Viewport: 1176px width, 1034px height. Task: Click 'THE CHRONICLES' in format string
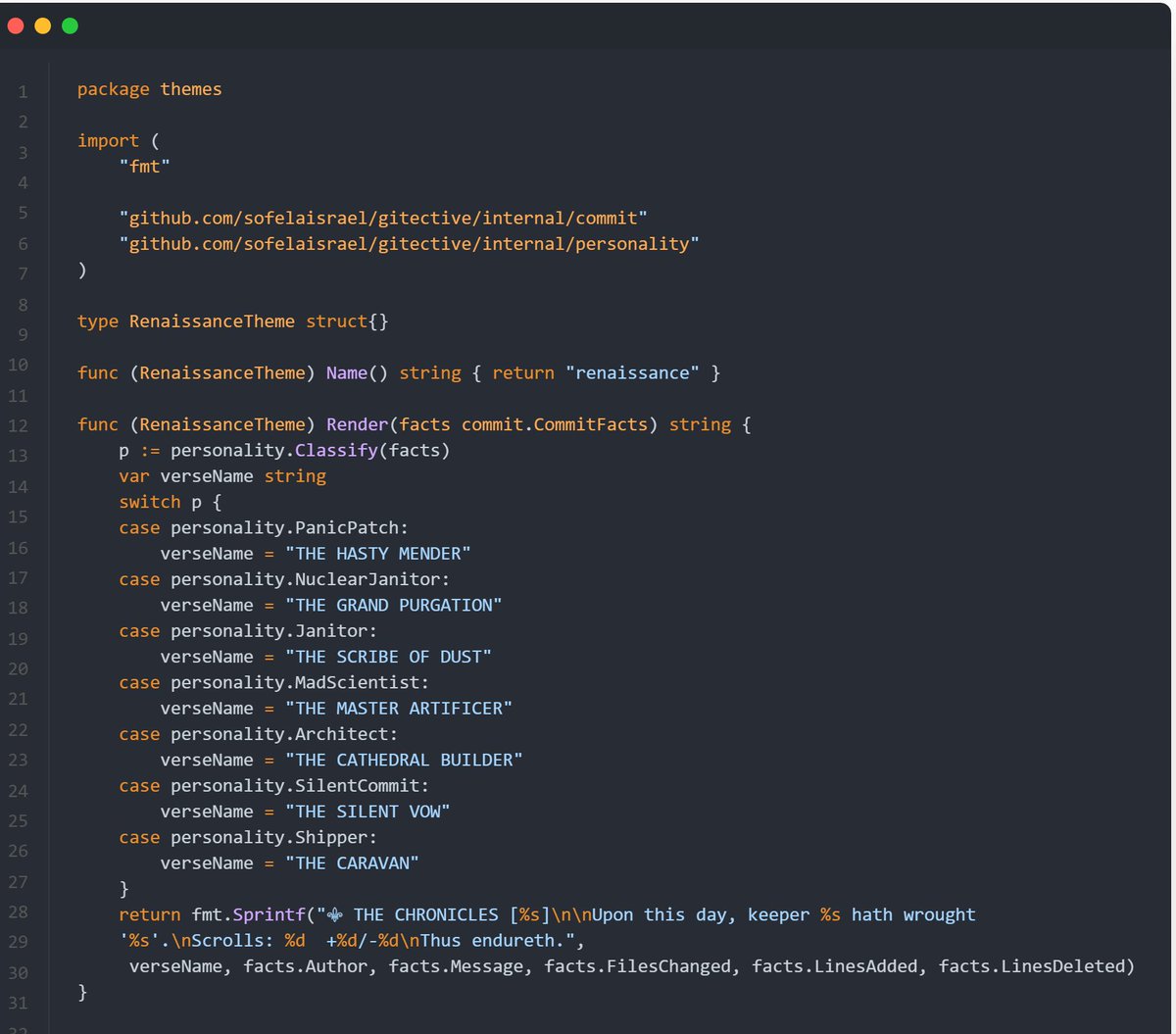[425, 914]
